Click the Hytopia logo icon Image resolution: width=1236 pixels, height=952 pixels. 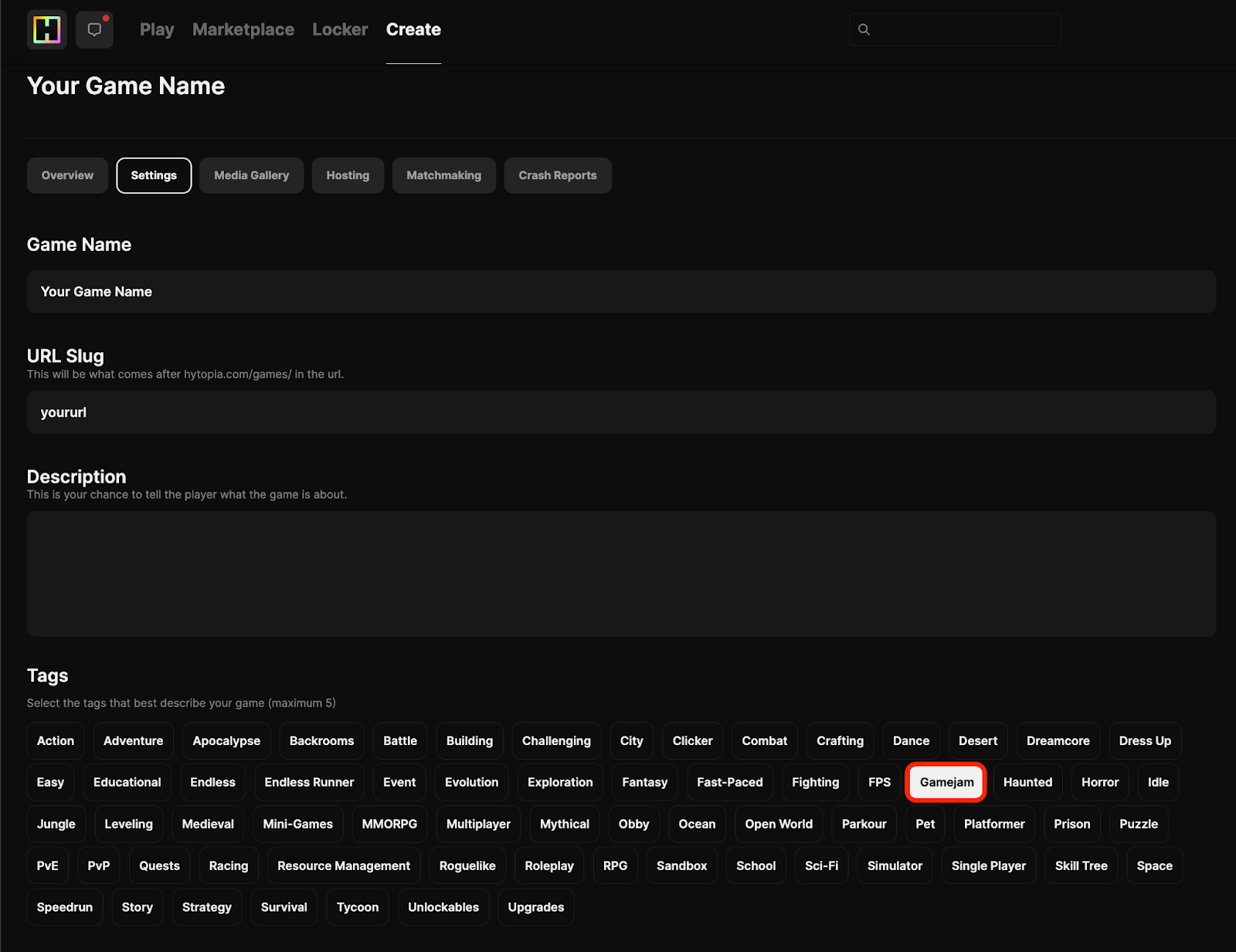point(46,29)
